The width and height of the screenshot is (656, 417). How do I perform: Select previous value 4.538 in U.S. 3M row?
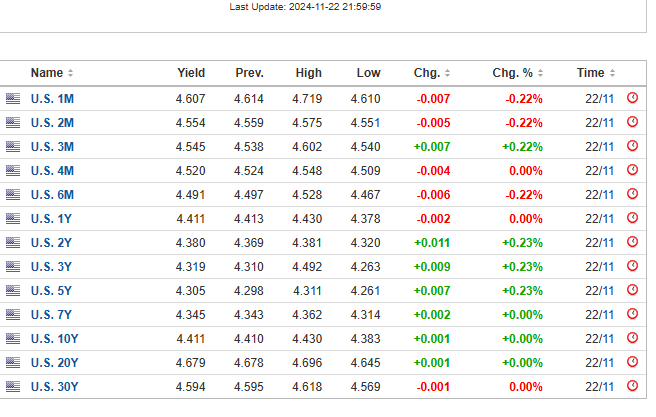pos(249,147)
